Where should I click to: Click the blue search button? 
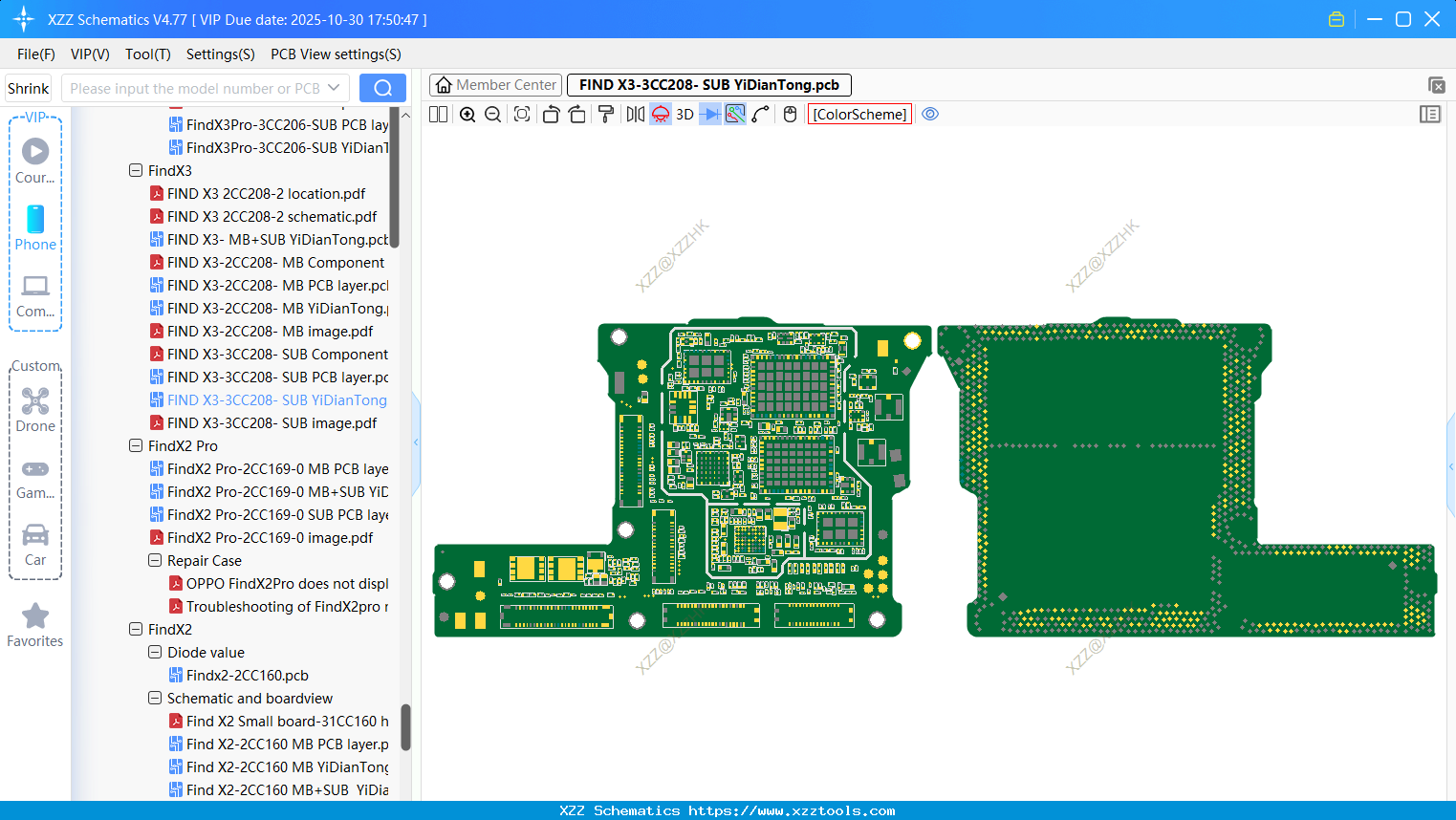click(x=382, y=88)
